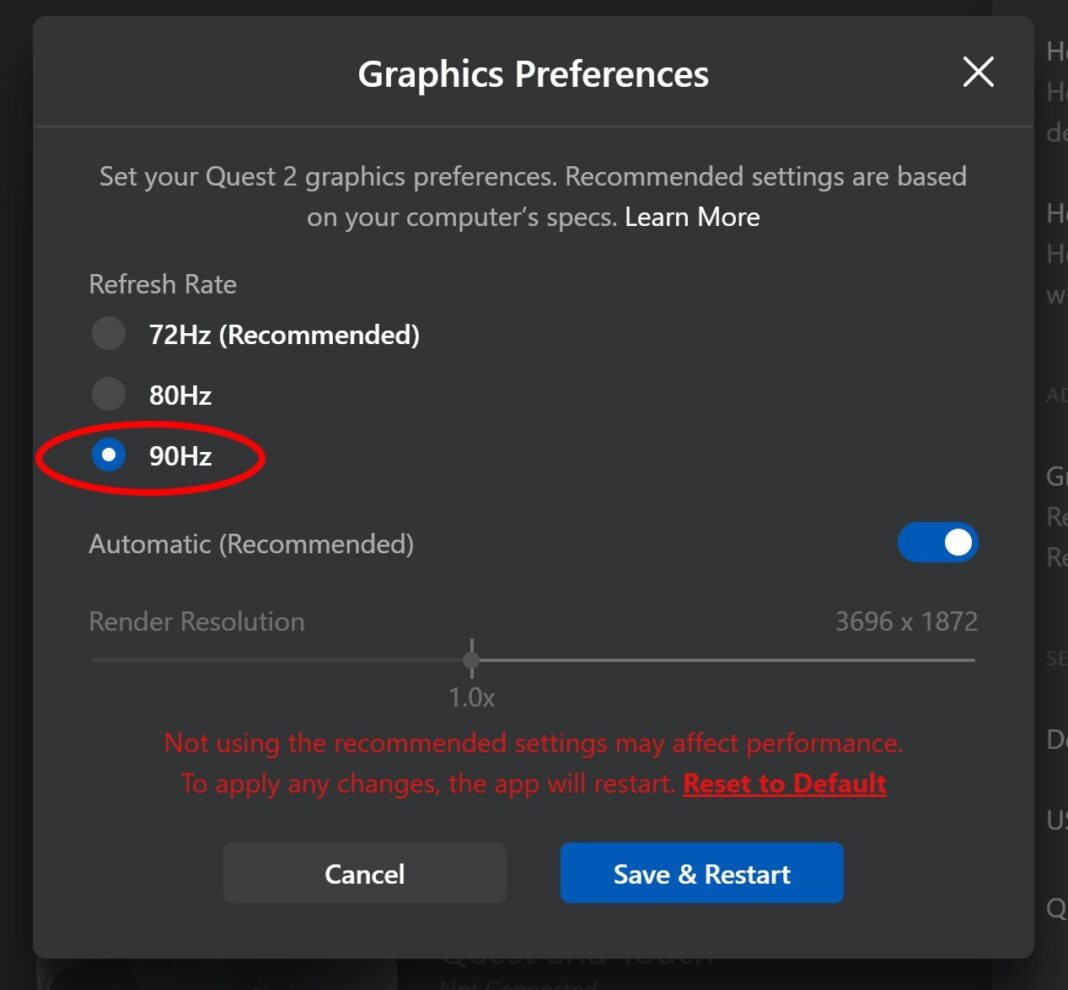Click the Refresh Rate section label
The image size is (1068, 990).
pos(162,284)
